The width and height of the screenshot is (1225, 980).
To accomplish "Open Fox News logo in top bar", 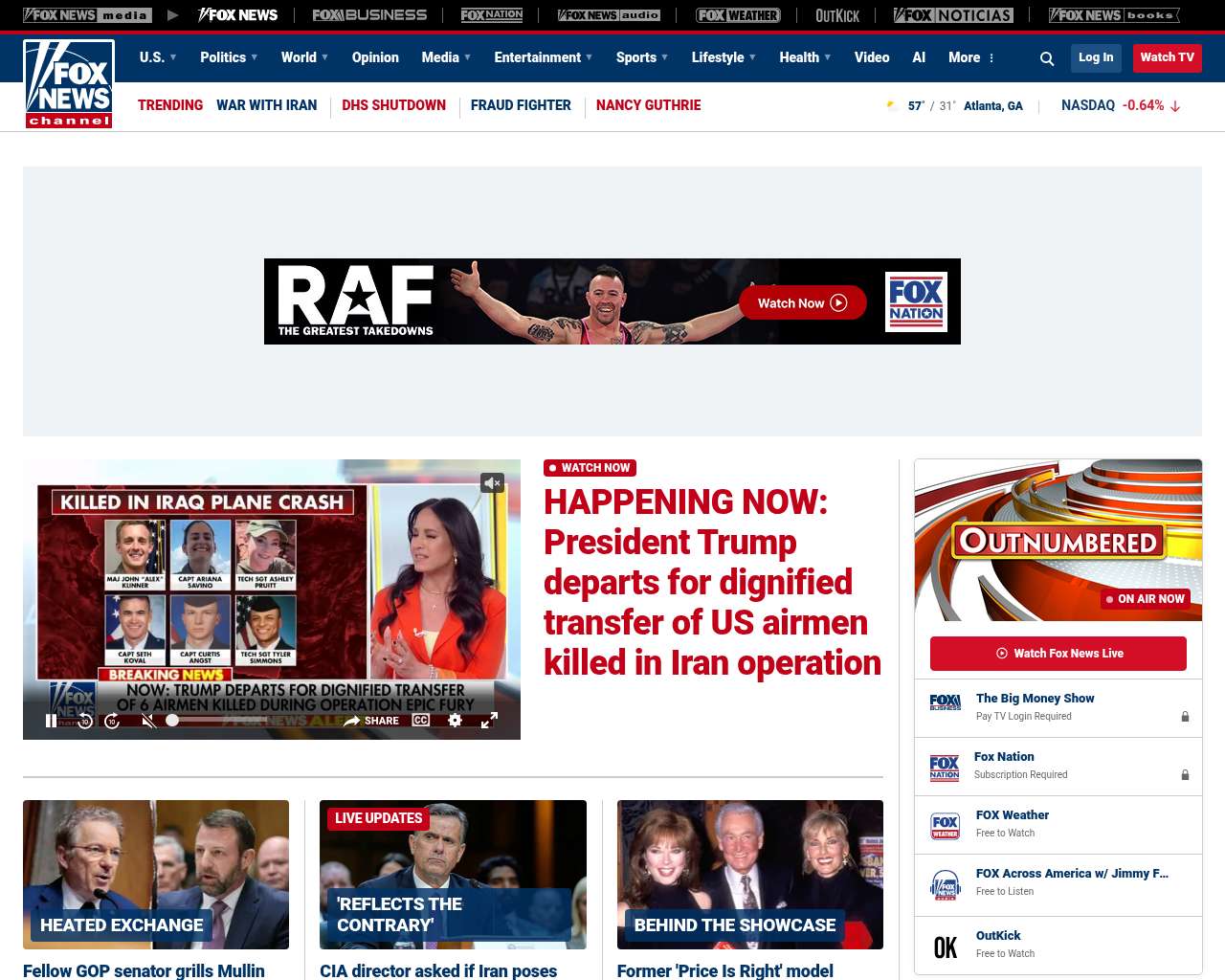I will 237,15.
